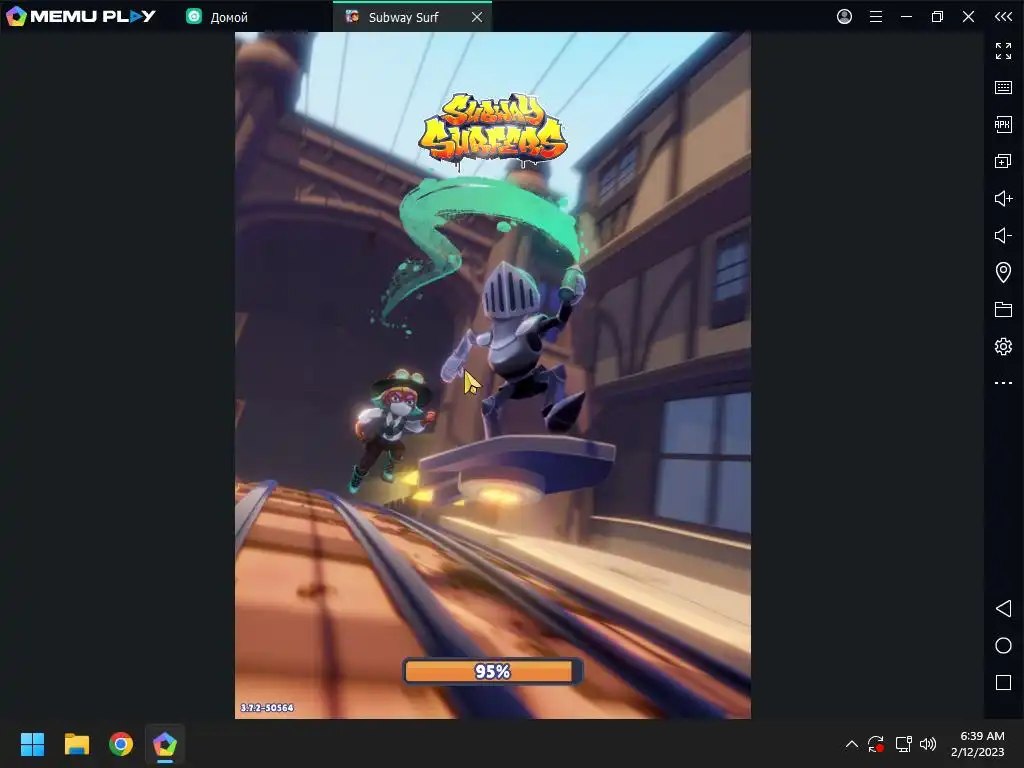This screenshot has height=768, width=1024.
Task: Click the MEmu Play logo
Action: pyautogui.click(x=80, y=16)
